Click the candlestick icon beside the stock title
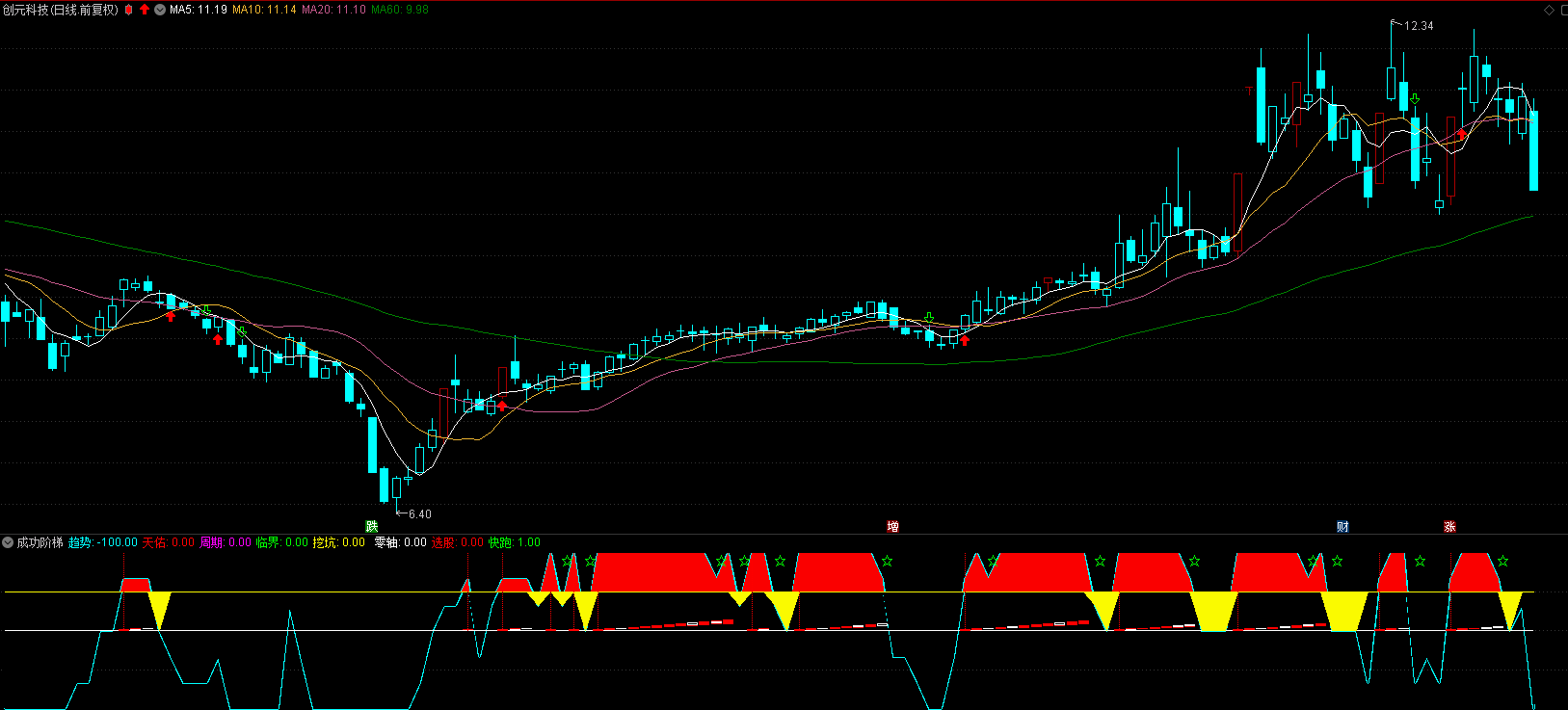Image resolution: width=1568 pixels, height=710 pixels. [x=128, y=10]
